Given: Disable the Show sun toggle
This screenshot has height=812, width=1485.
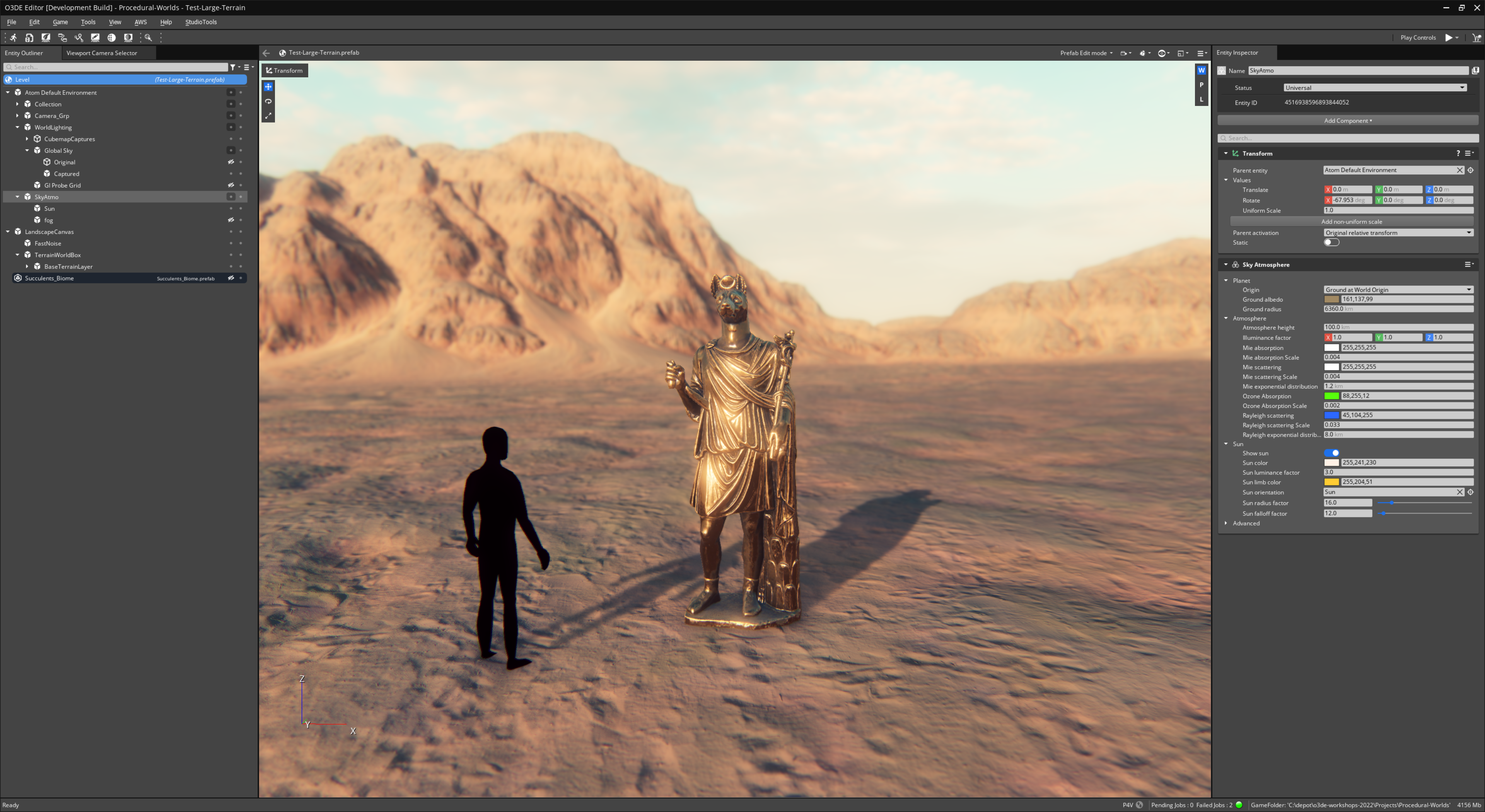Looking at the screenshot, I should click(x=1331, y=453).
